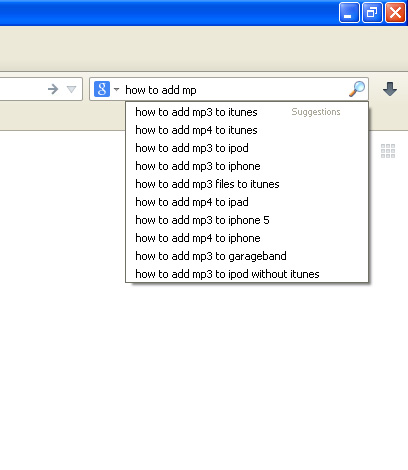
Task: Restore down the browser window
Action: 372,13
